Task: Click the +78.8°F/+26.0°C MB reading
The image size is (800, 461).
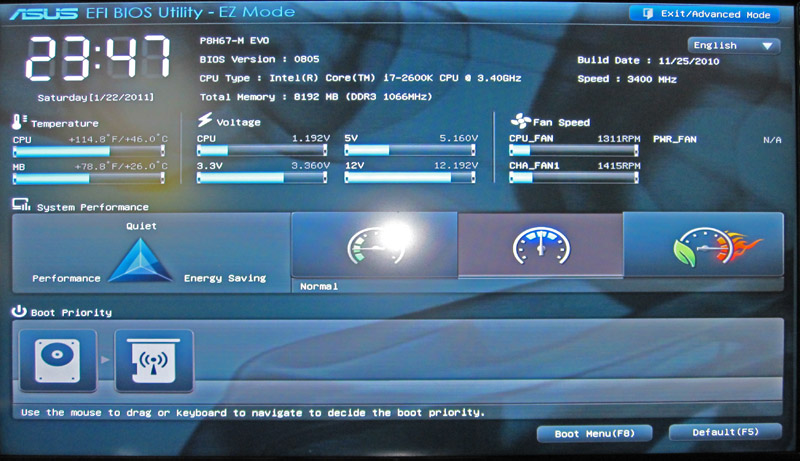Action: pyautogui.click(x=121, y=166)
